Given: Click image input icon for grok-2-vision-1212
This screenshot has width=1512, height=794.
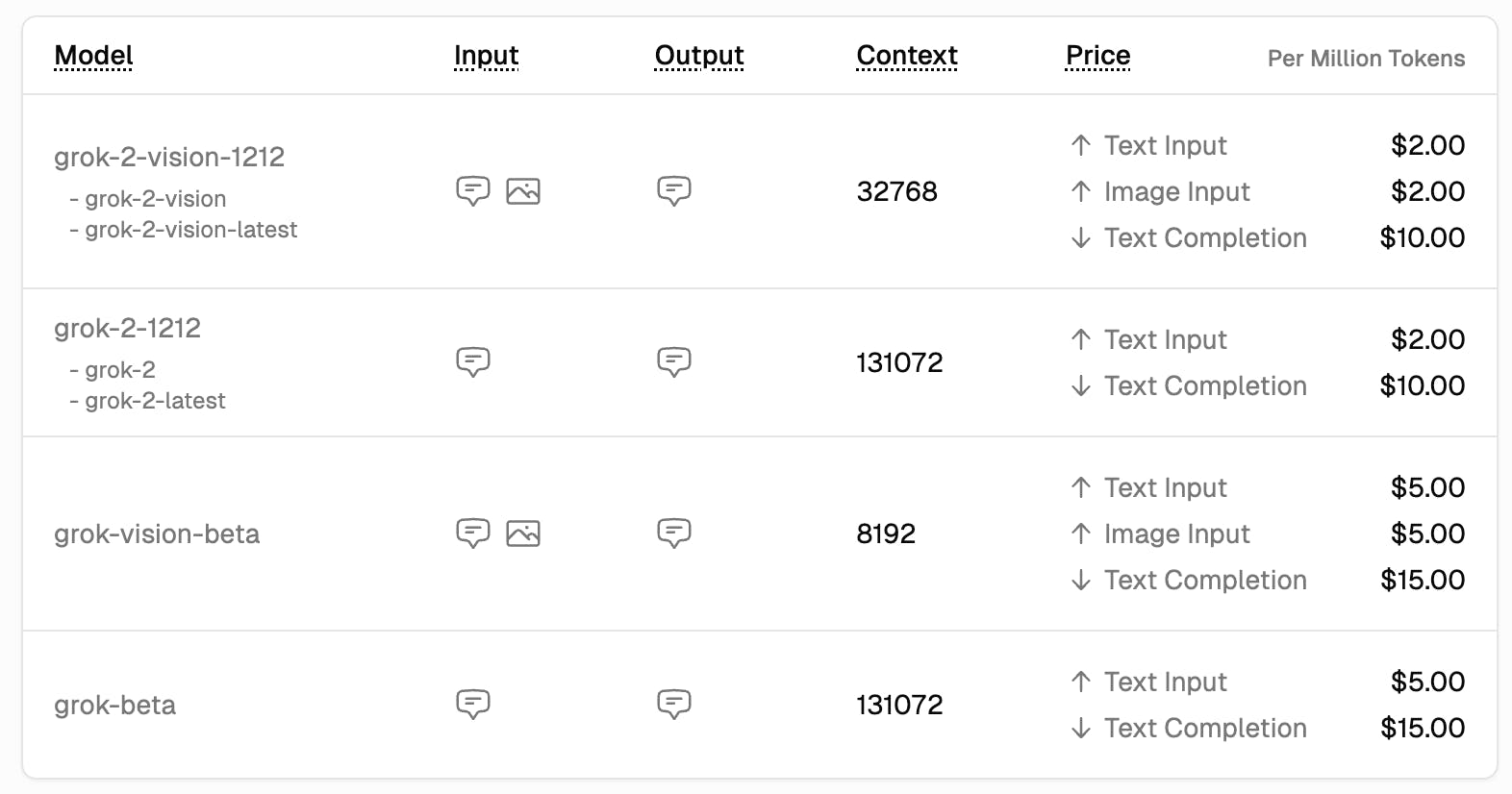Looking at the screenshot, I should [523, 191].
